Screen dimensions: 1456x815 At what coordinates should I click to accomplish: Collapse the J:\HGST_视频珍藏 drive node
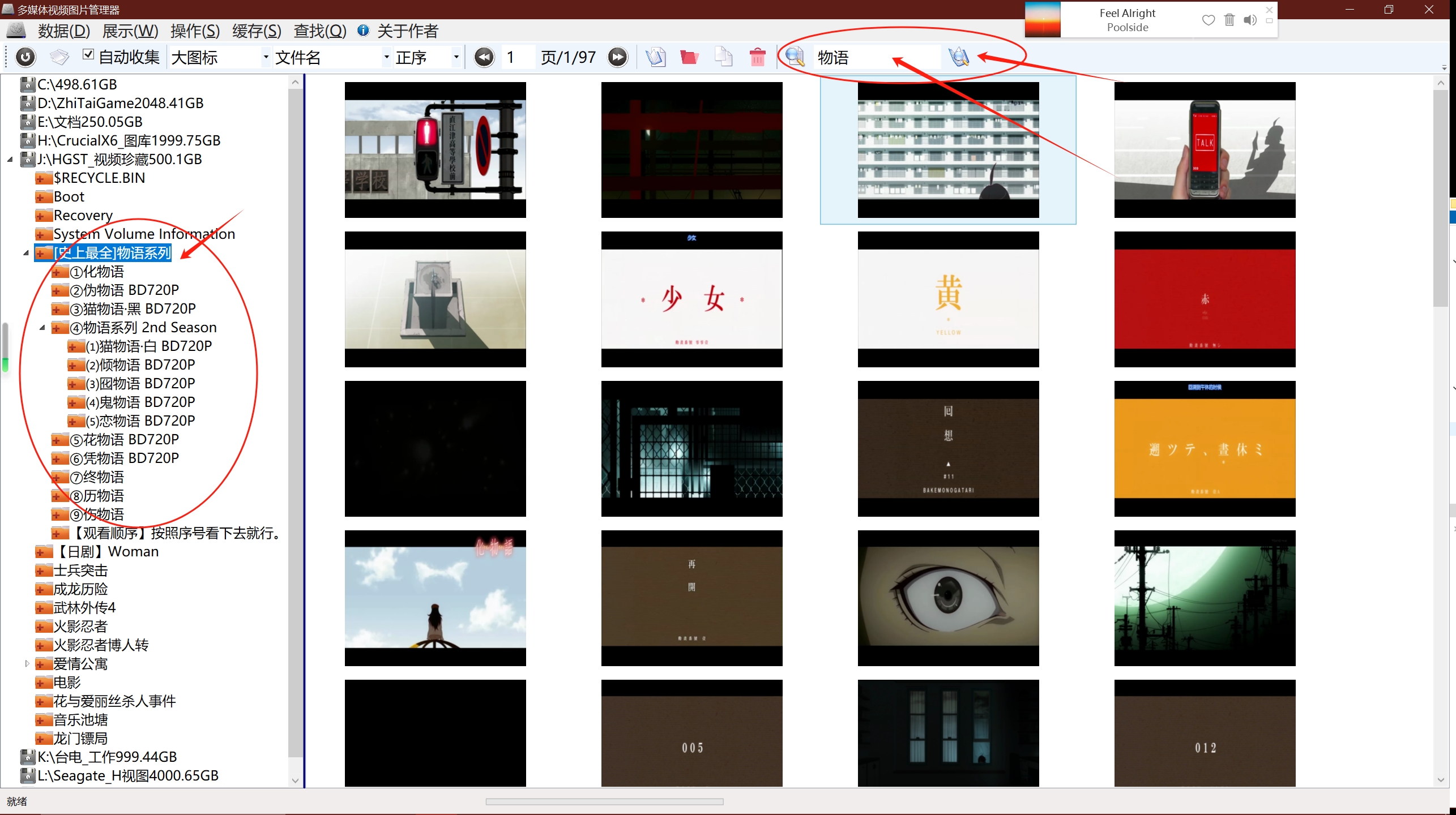coord(10,160)
